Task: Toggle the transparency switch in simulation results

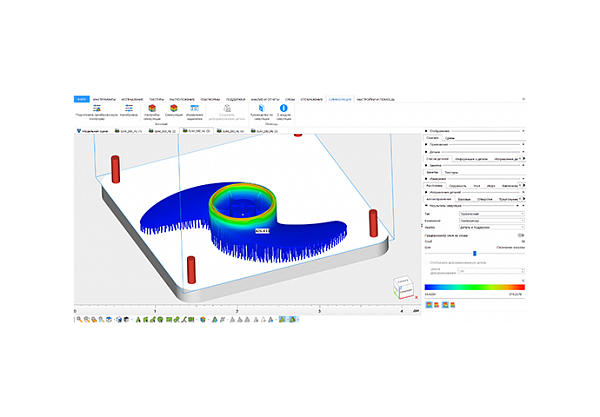Action: [x=521, y=236]
